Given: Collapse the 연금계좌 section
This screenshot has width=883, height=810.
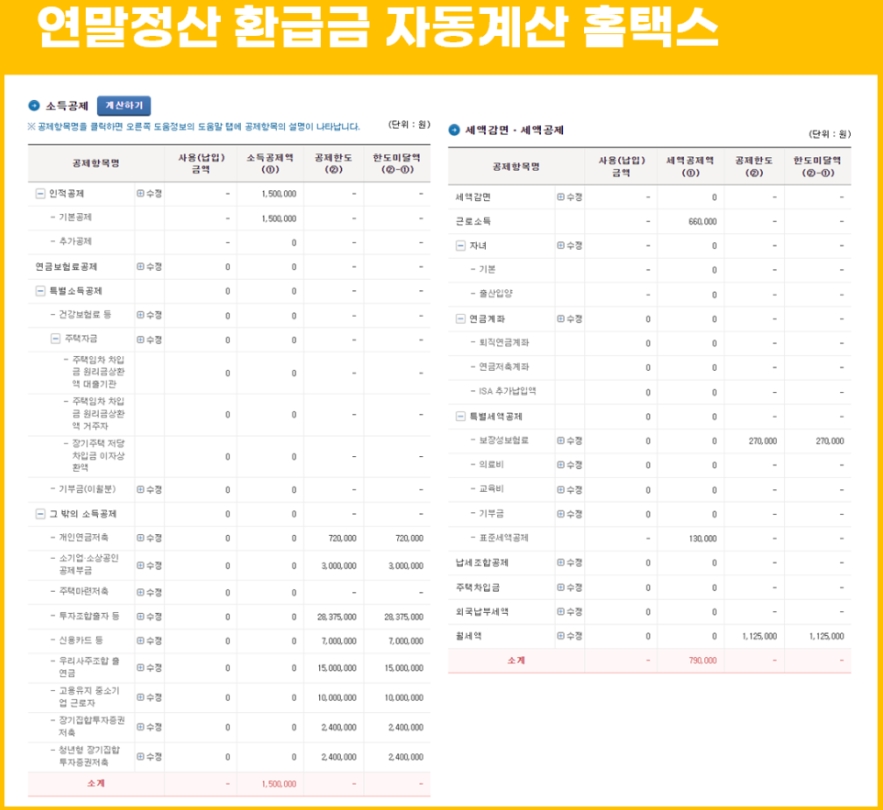Looking at the screenshot, I should (x=462, y=318).
